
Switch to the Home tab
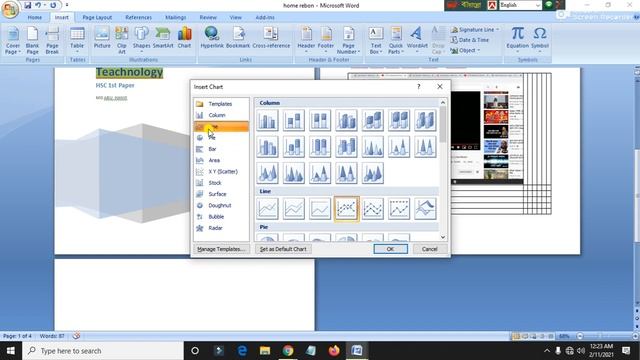tap(35, 18)
